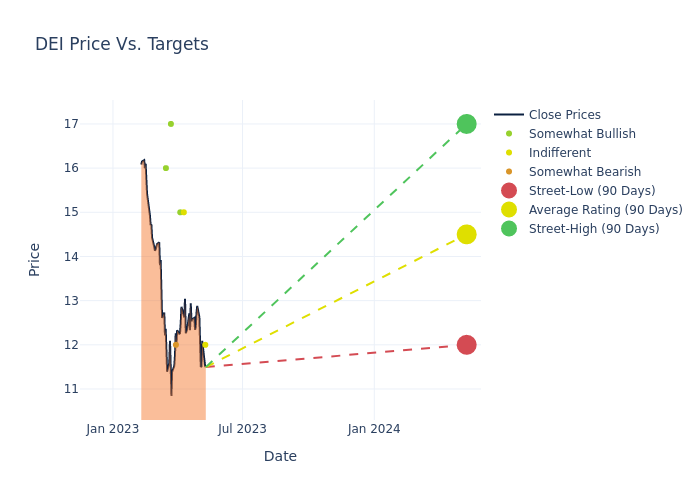Click the Somewhat Bullish dot at price 16
The width and height of the screenshot is (700, 500).
pos(166,168)
